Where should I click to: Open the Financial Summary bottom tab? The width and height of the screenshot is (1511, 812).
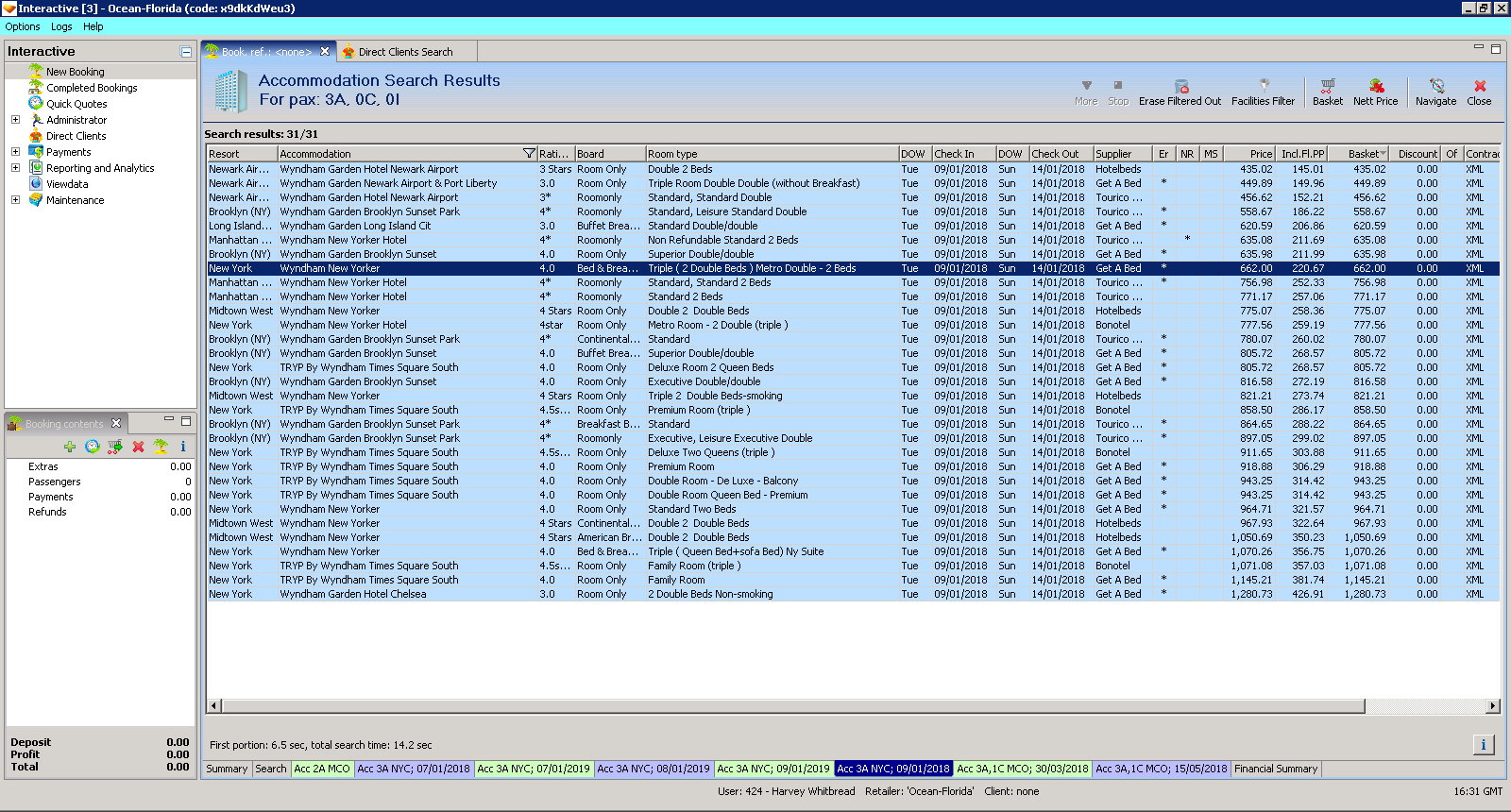point(1275,769)
